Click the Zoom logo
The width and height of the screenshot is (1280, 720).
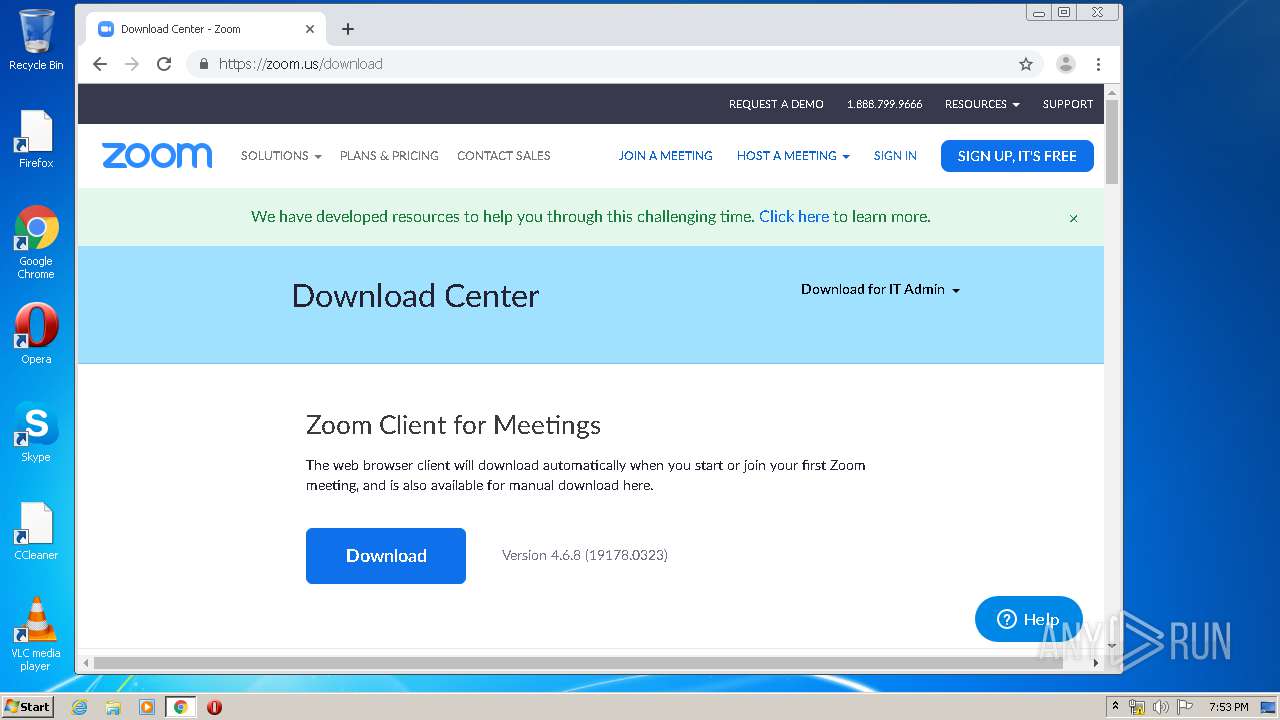pyautogui.click(x=157, y=155)
